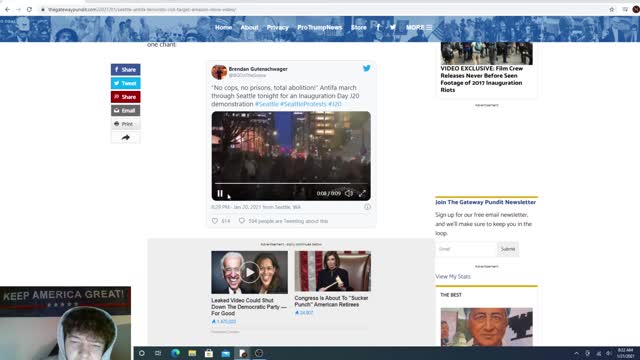Screen dimensions: 640x360
Task: Open volume control in system tray
Action: click(x=609, y=353)
